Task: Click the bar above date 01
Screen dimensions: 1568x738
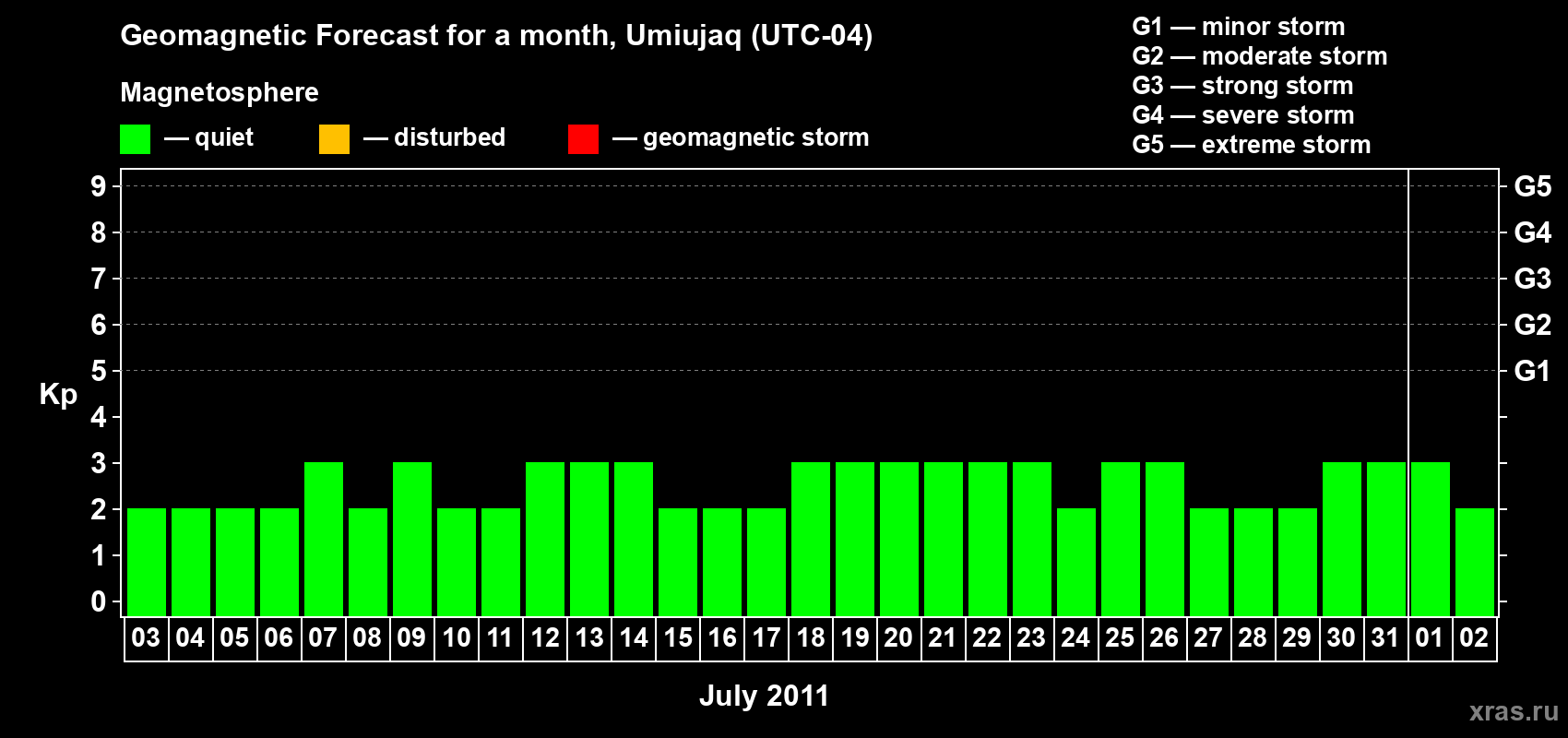Action: point(1431,539)
